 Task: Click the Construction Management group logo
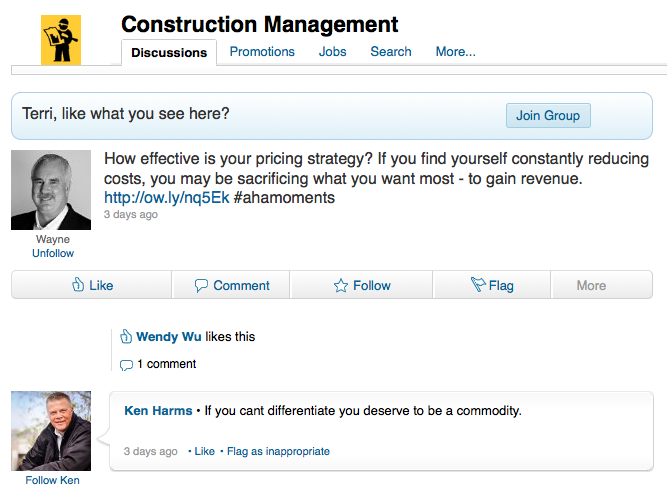(61, 40)
